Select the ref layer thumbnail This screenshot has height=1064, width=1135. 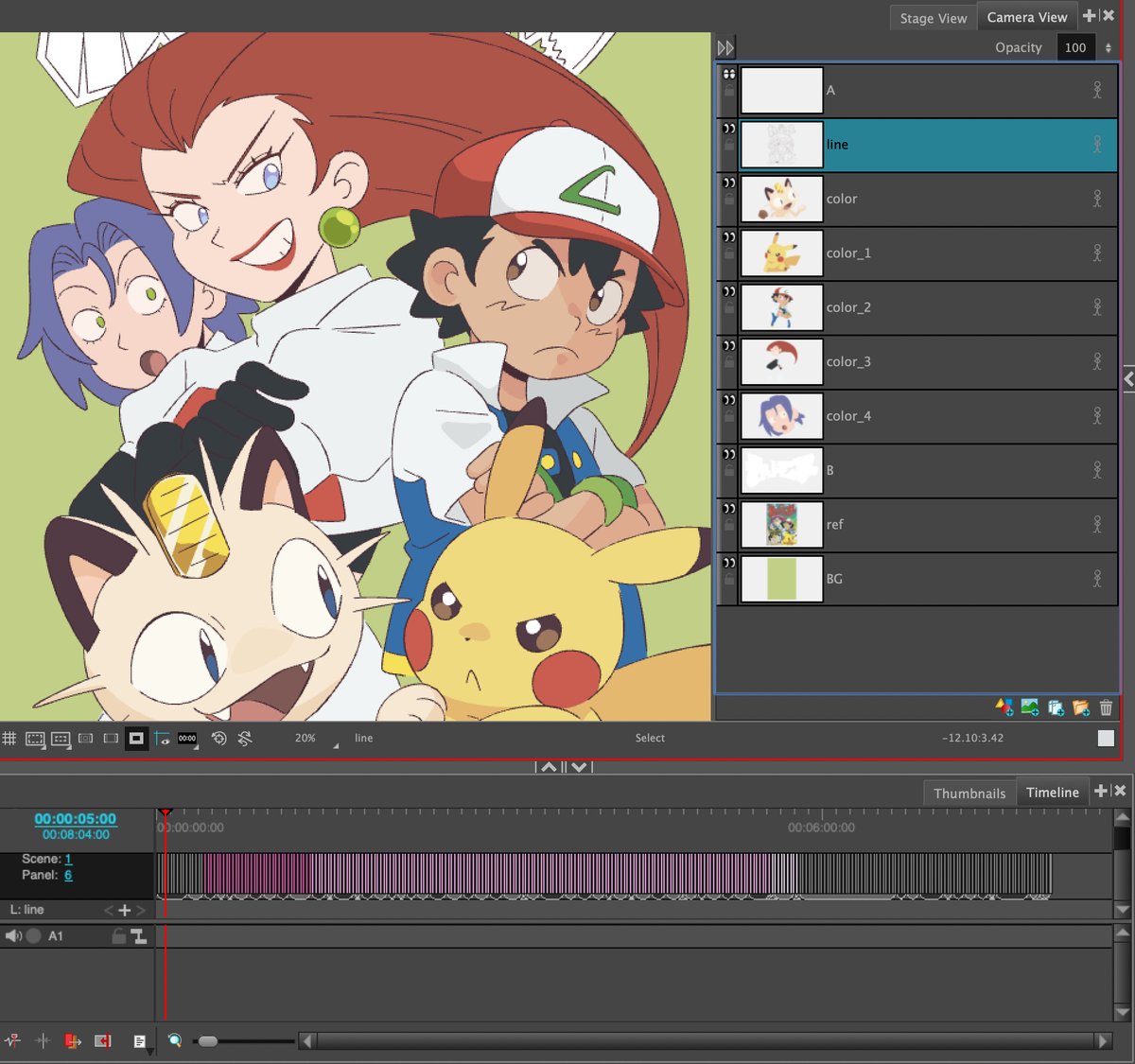click(781, 525)
